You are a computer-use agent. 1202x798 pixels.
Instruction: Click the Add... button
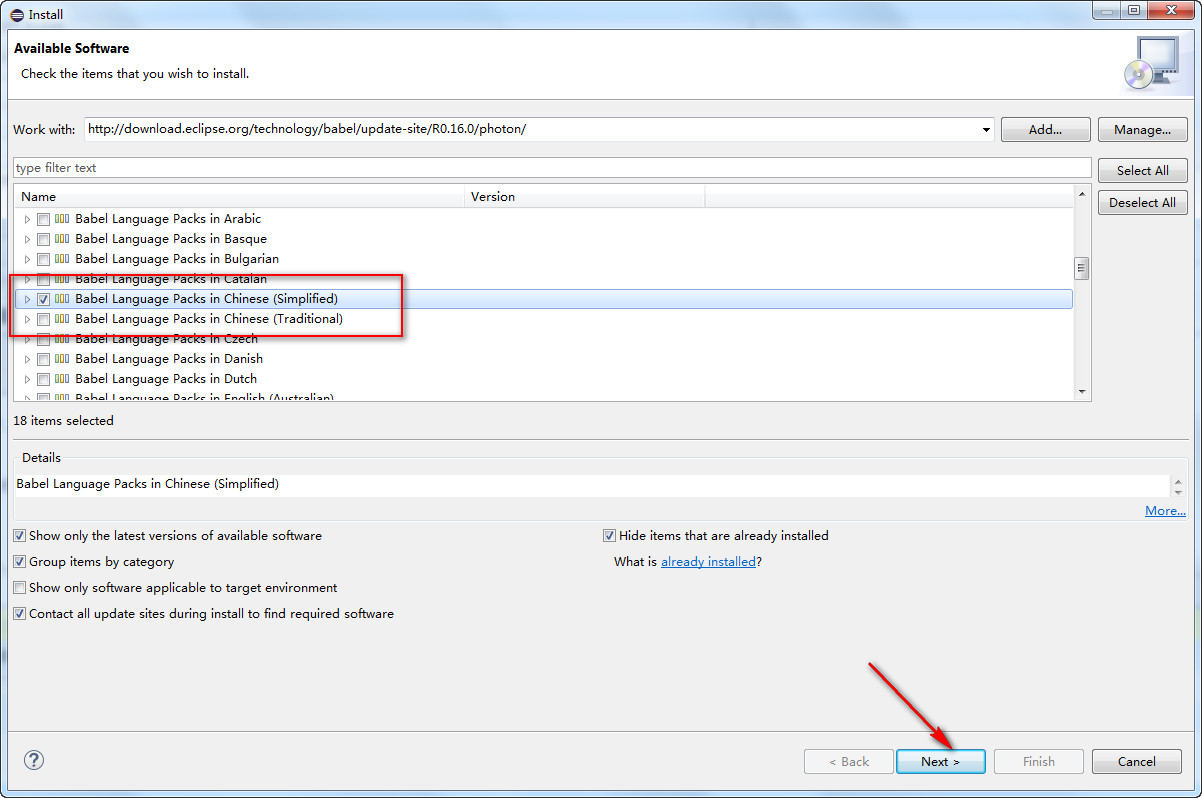[x=1045, y=130]
